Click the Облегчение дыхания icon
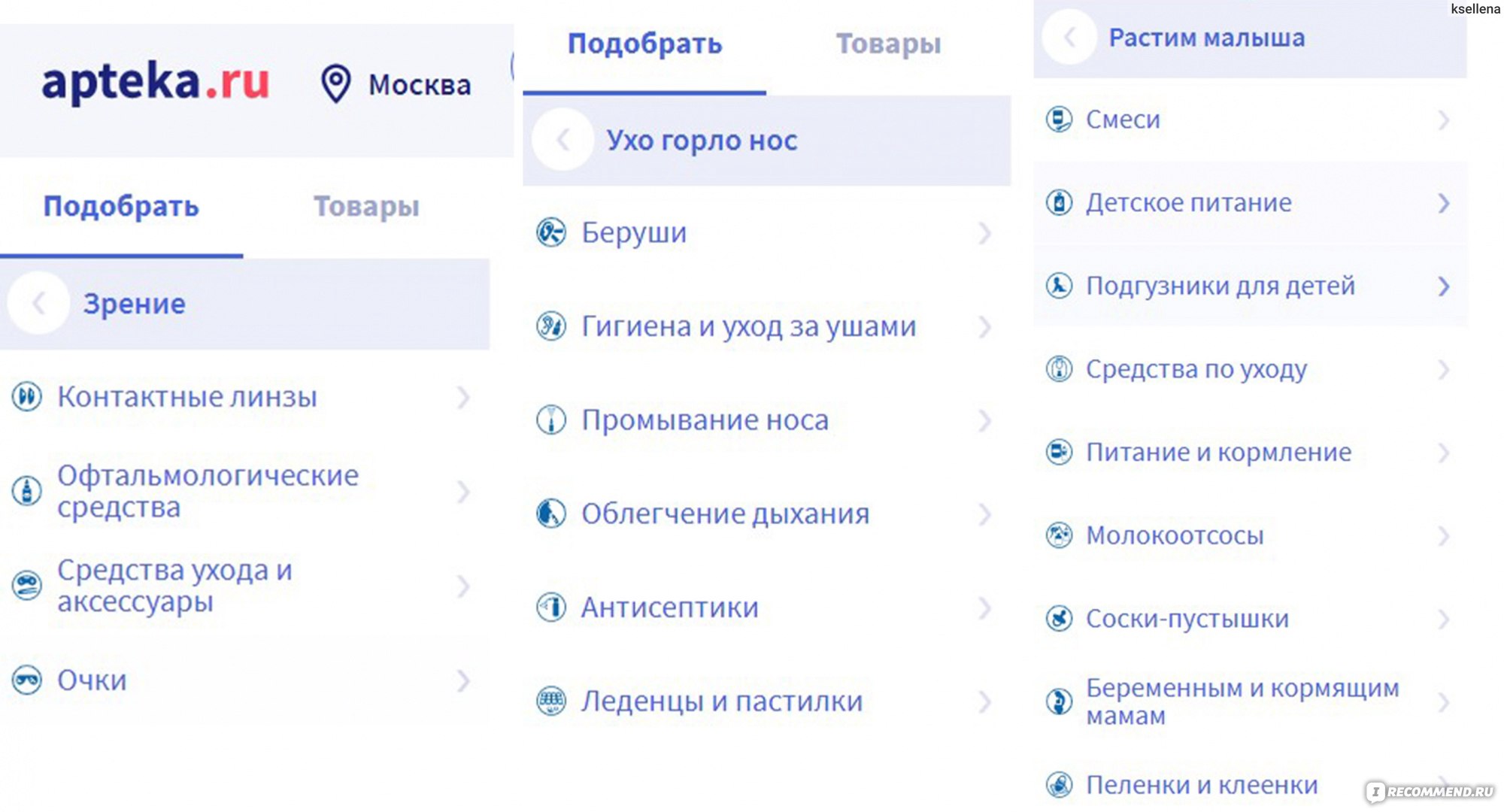The width and height of the screenshot is (1504, 812). 551,514
